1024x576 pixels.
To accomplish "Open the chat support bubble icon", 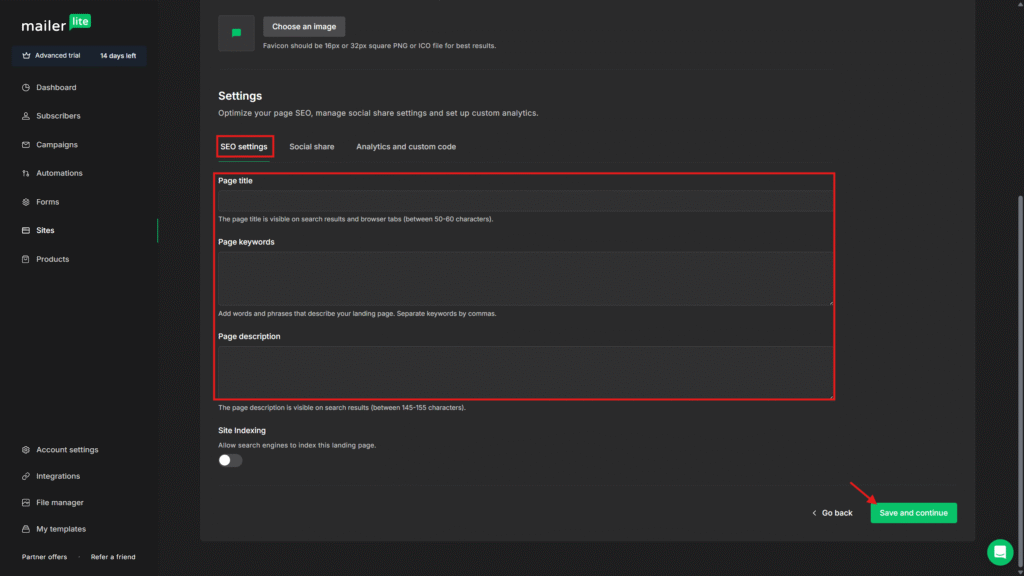I will [999, 552].
